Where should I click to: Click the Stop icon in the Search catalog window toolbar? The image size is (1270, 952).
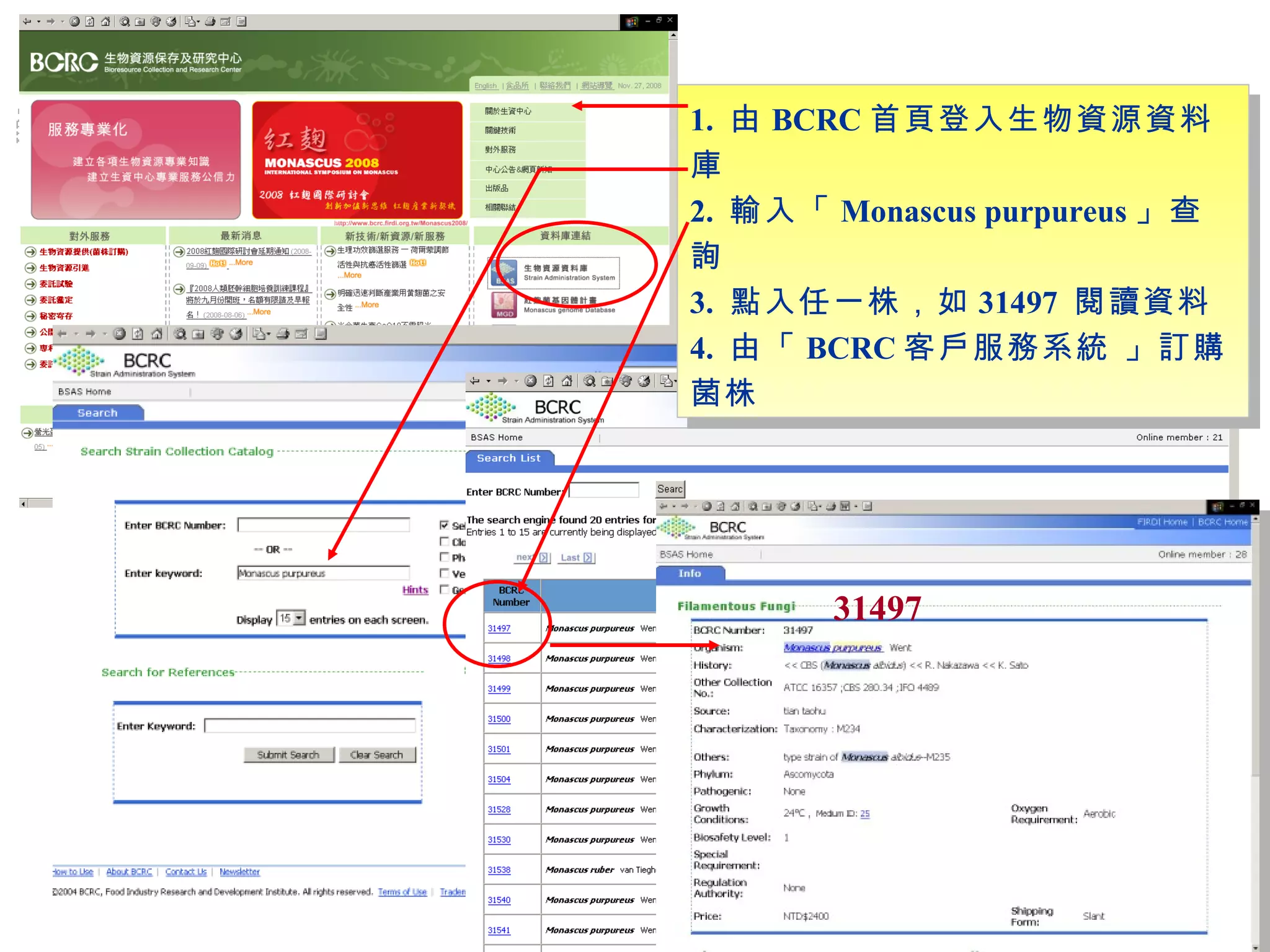(119, 334)
